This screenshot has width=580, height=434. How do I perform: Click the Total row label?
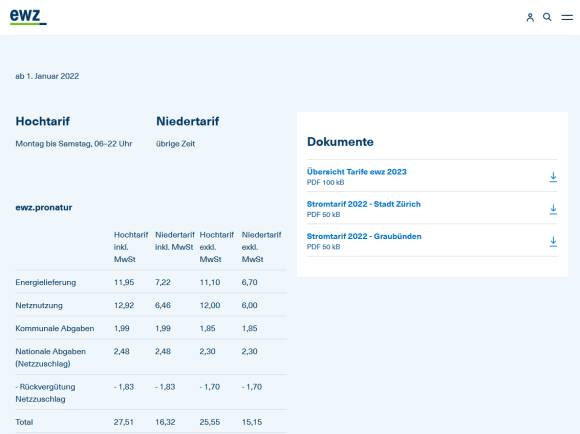click(24, 422)
